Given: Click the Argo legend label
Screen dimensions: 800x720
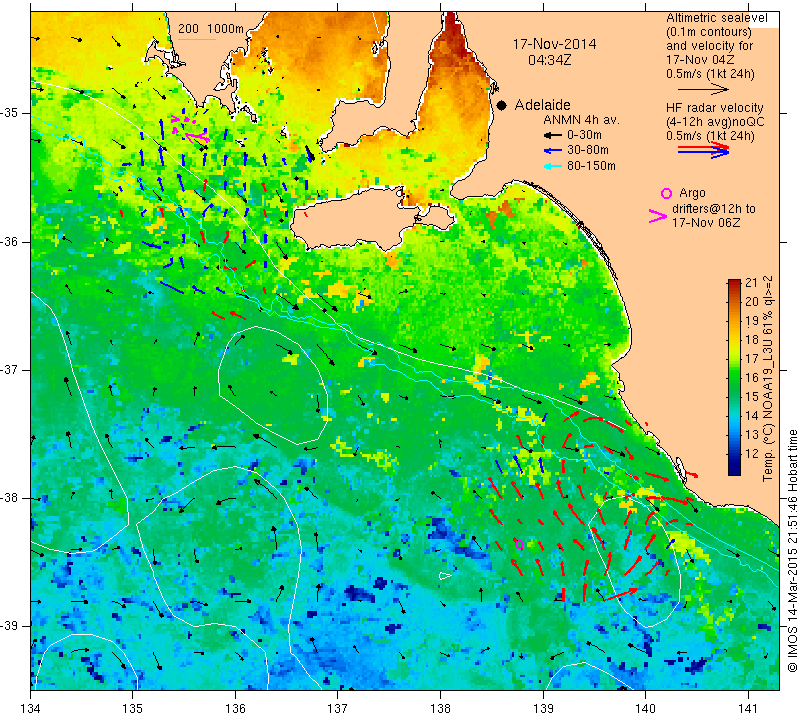Looking at the screenshot, I should click(x=692, y=193).
